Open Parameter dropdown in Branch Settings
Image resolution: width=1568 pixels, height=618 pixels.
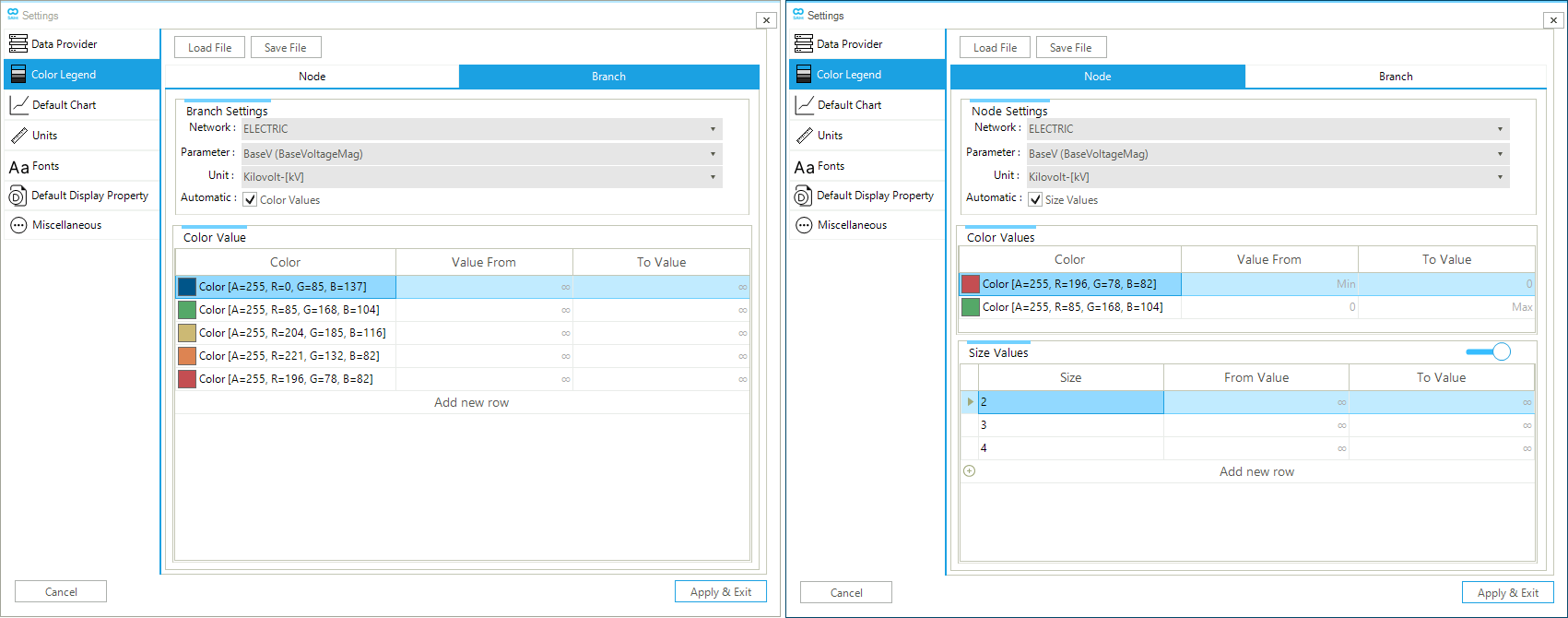click(x=482, y=154)
